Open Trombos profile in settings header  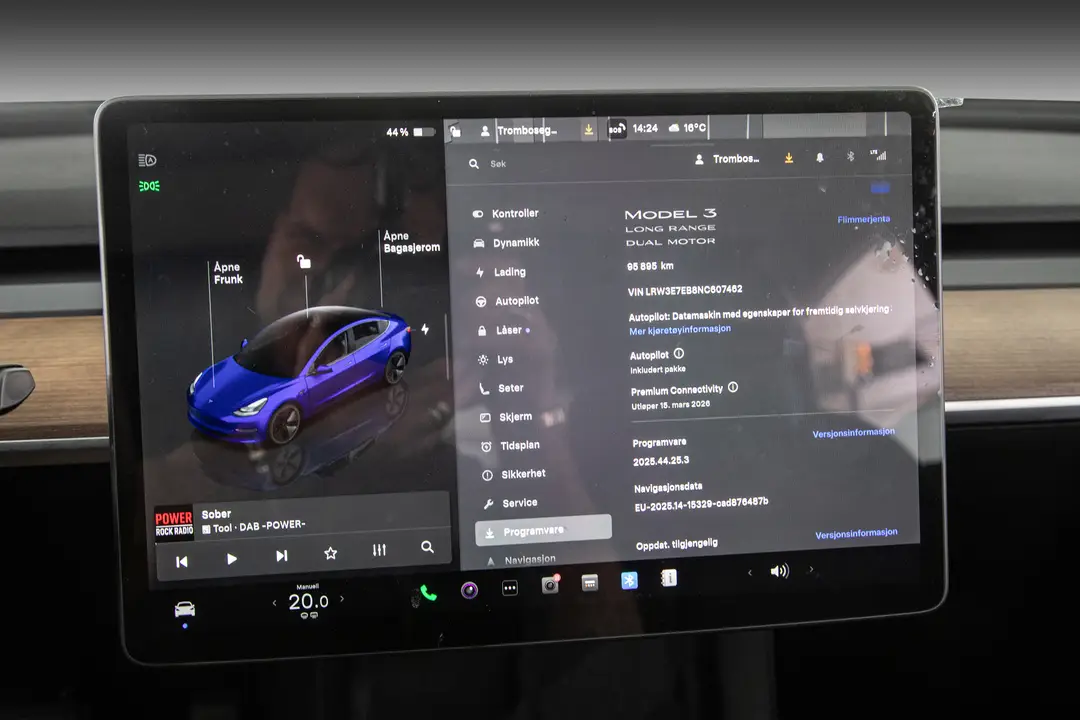pyautogui.click(x=727, y=159)
